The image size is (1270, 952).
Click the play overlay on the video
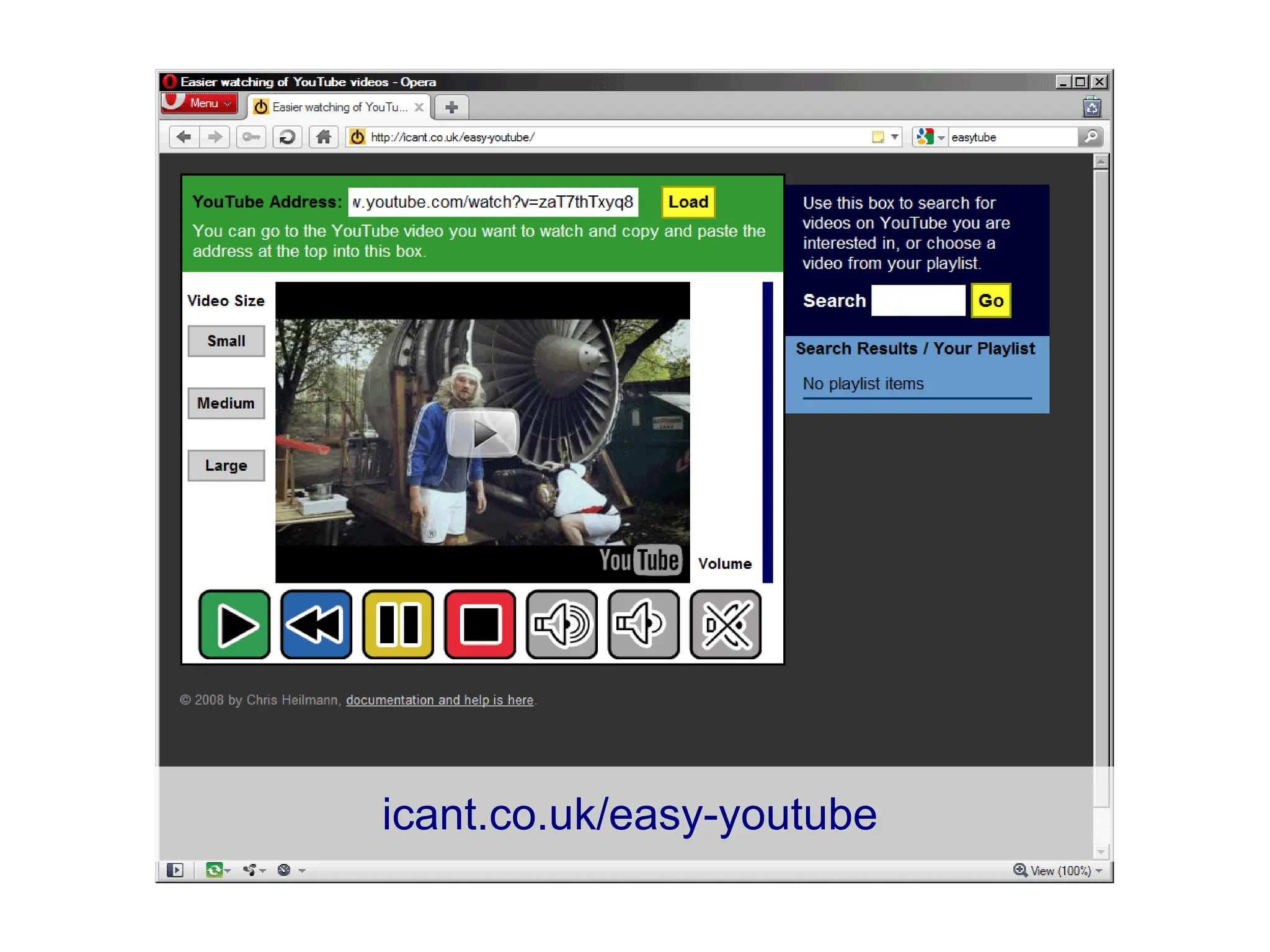coord(482,433)
